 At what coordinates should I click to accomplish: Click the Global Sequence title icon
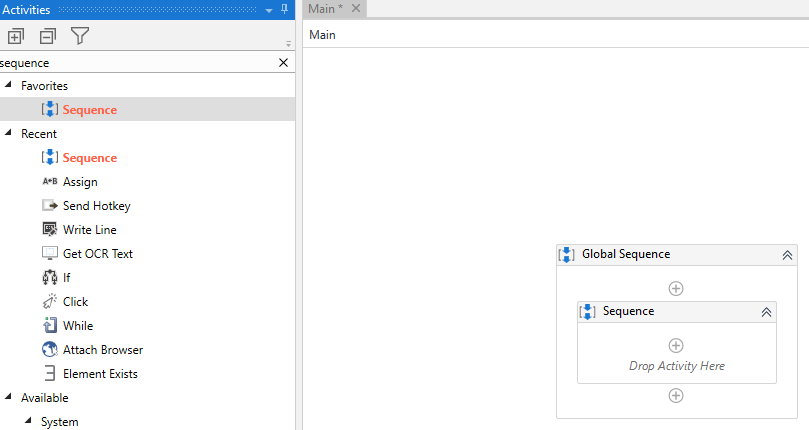(x=567, y=254)
